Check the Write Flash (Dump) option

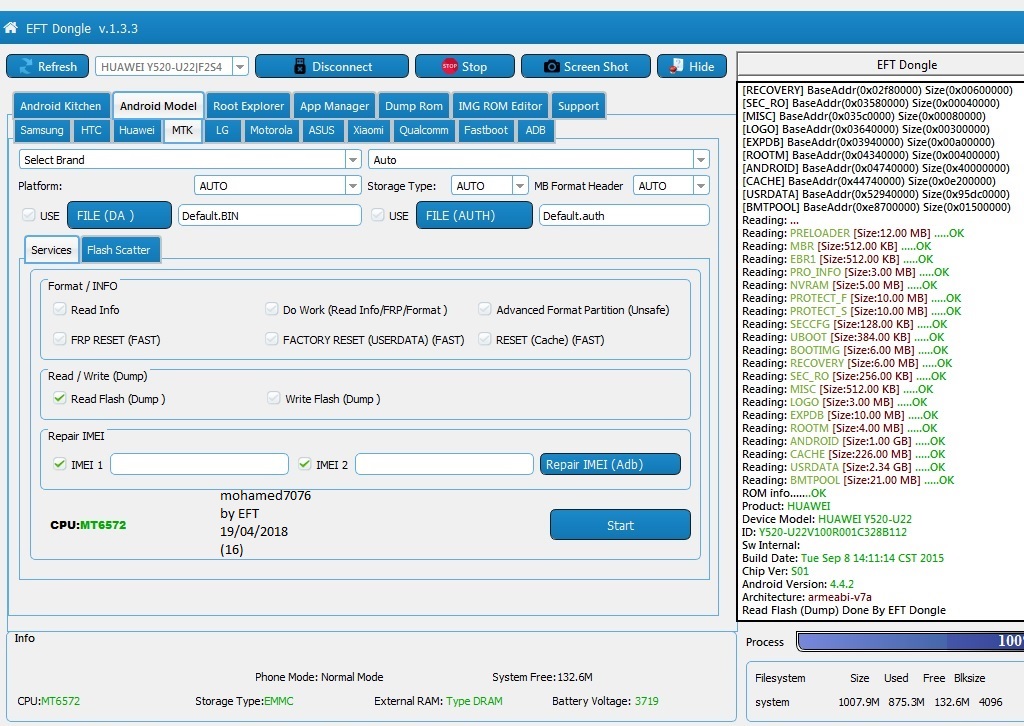tap(274, 398)
